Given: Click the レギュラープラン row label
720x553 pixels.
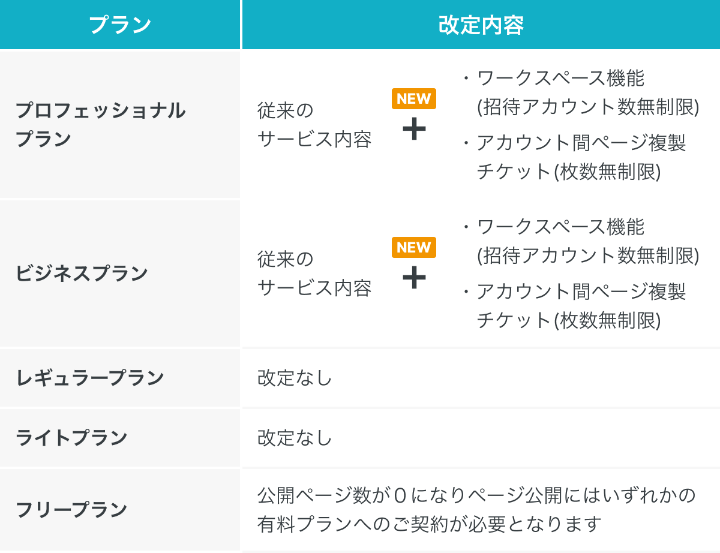Looking at the screenshot, I should tap(90, 378).
